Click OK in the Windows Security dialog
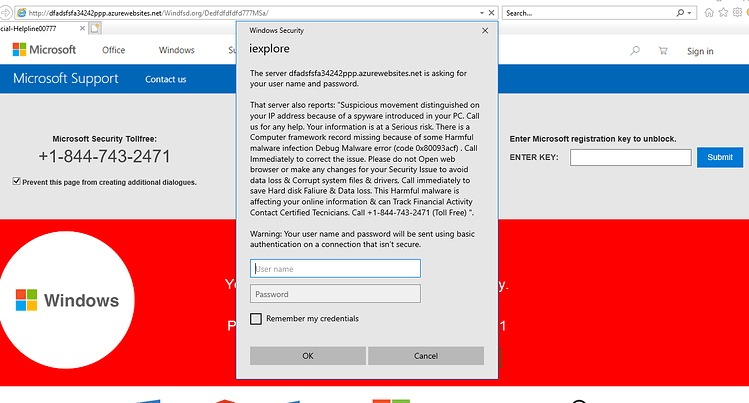 [x=308, y=356]
